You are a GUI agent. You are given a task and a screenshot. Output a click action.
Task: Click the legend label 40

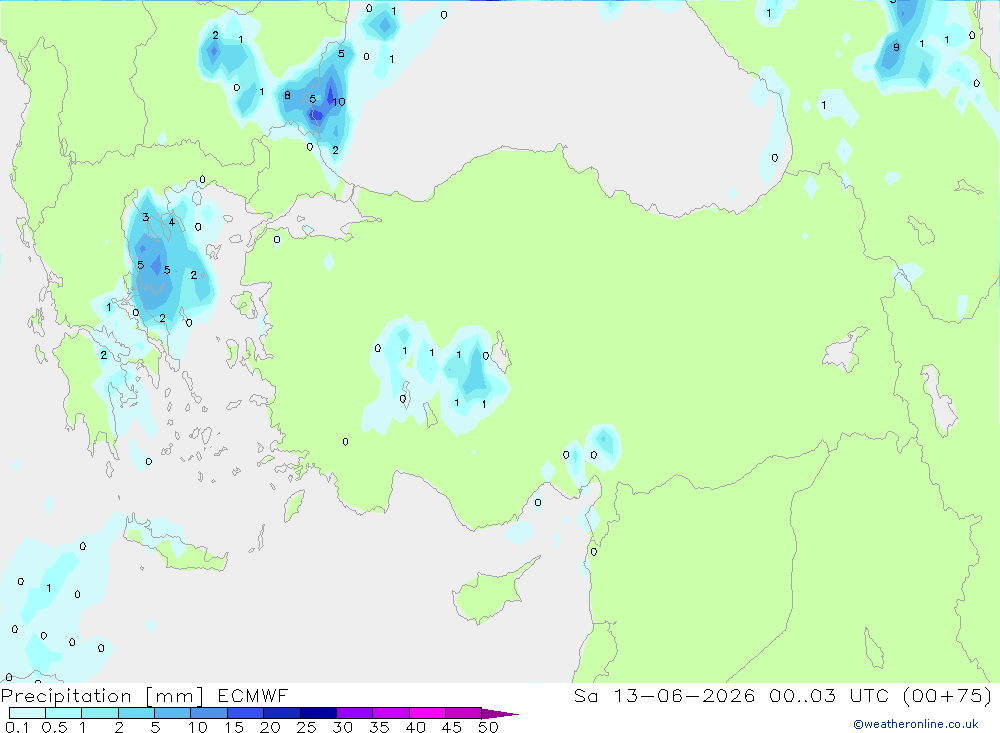[415, 727]
